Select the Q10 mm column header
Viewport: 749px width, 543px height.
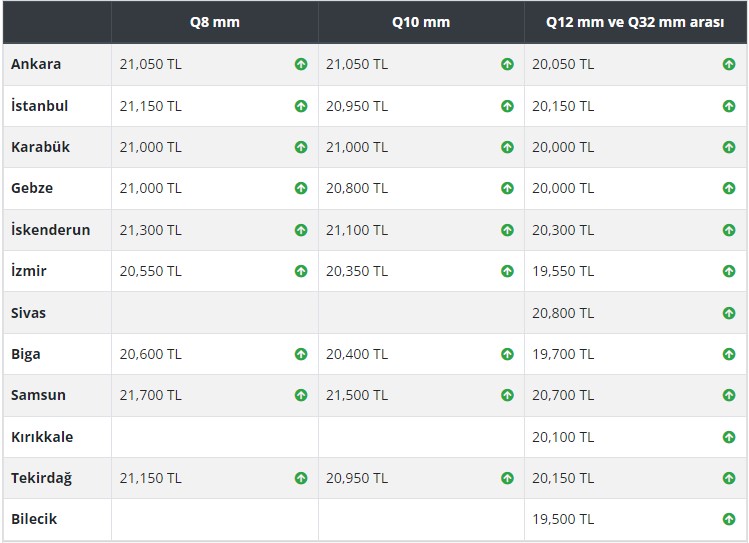(x=421, y=22)
